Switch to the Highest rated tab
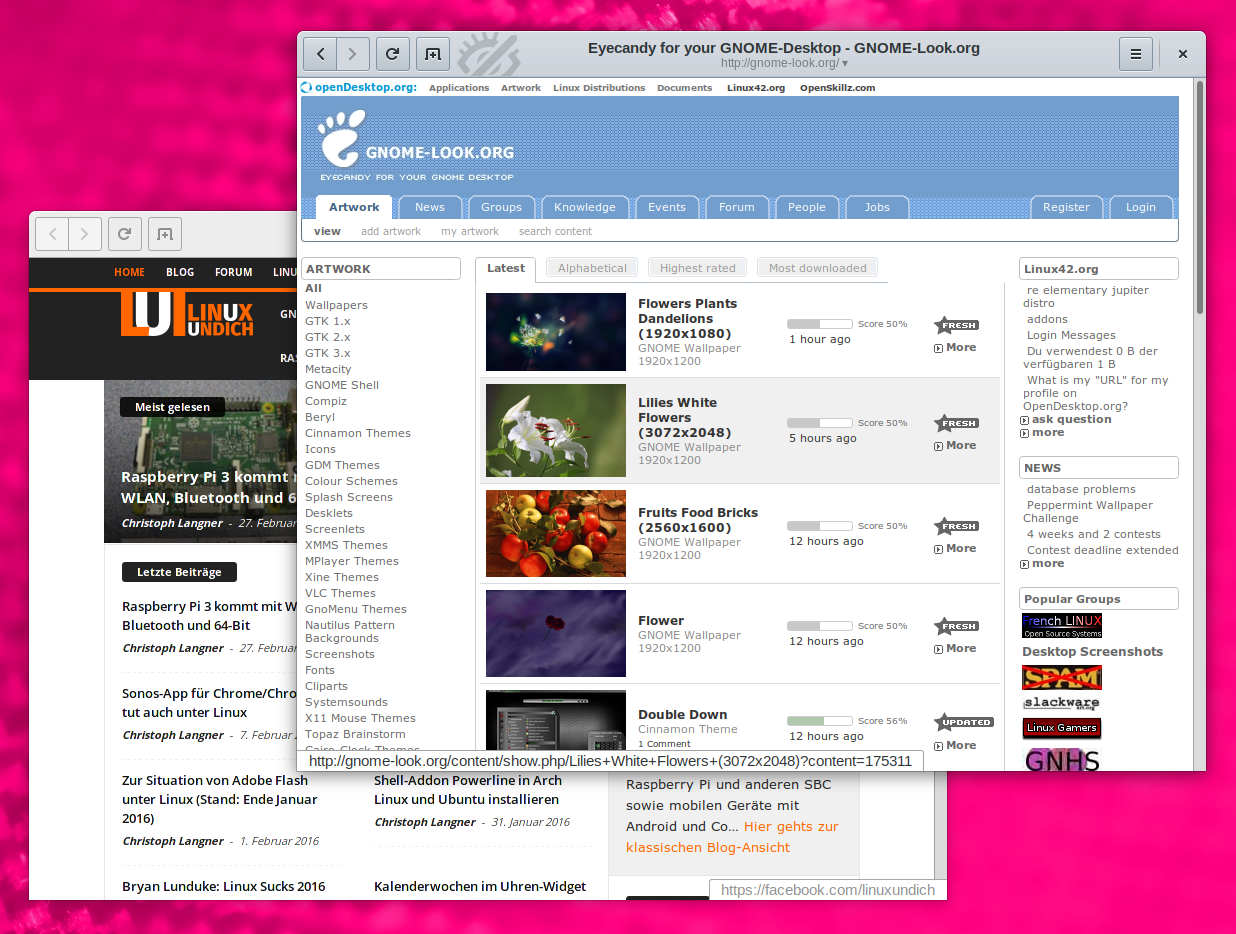The width and height of the screenshot is (1236, 934). (697, 268)
